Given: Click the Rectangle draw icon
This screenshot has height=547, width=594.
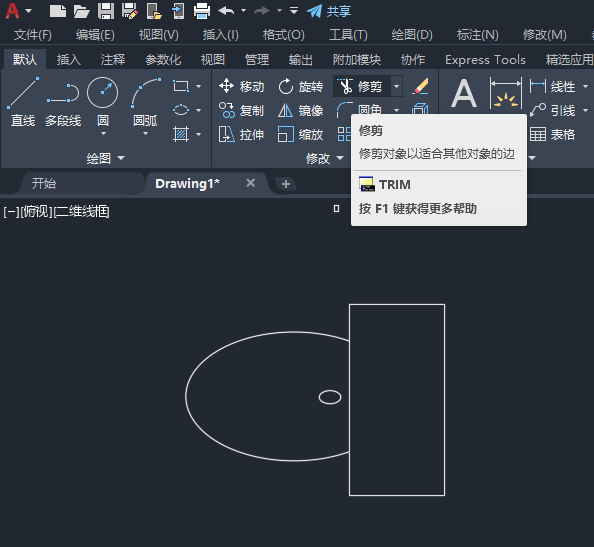Looking at the screenshot, I should click(x=181, y=86).
